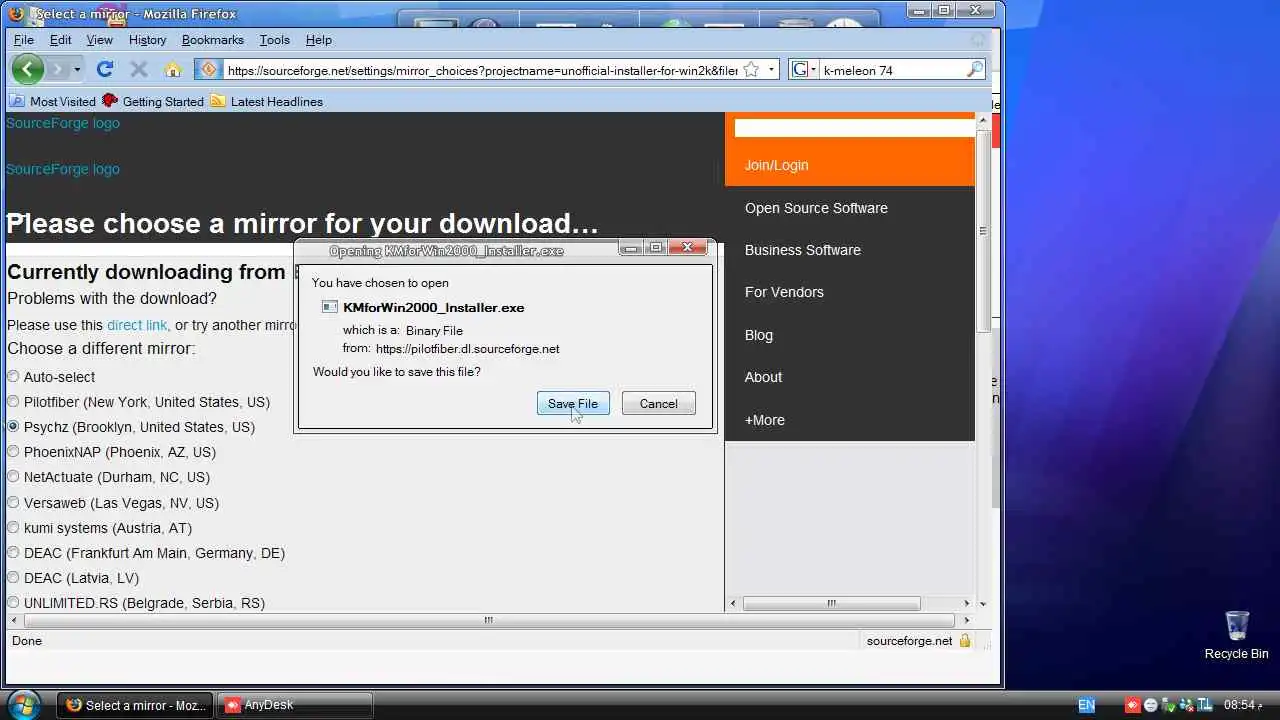Go to the About sidebar link
Image resolution: width=1280 pixels, height=720 pixels.
(763, 377)
